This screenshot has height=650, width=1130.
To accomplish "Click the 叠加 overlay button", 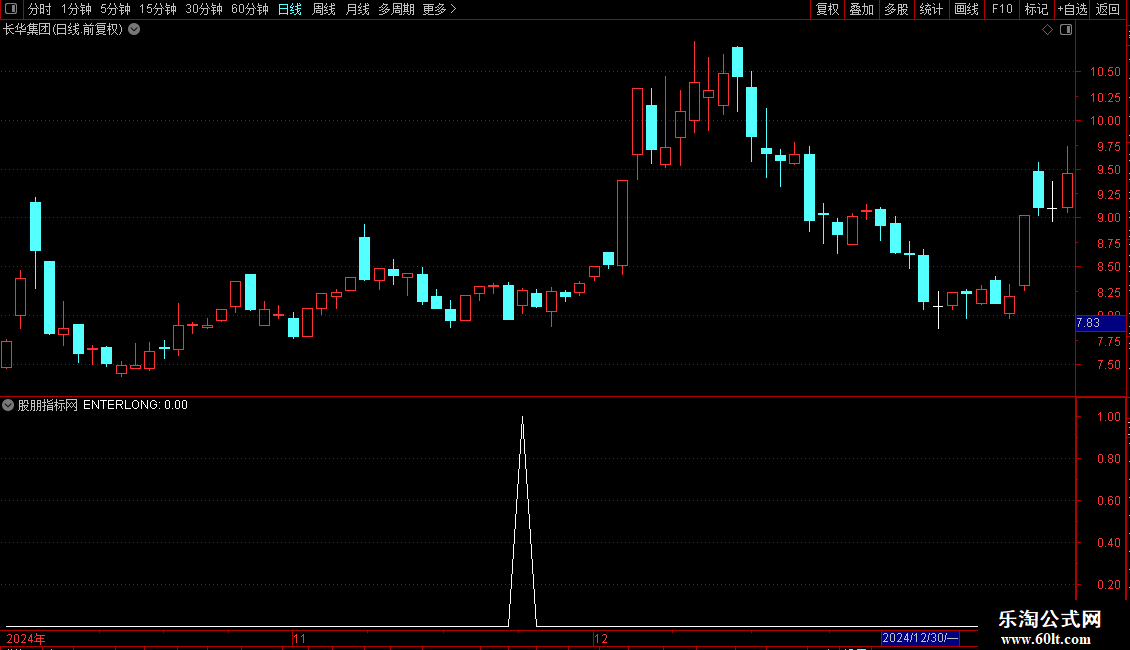I will [x=862, y=9].
